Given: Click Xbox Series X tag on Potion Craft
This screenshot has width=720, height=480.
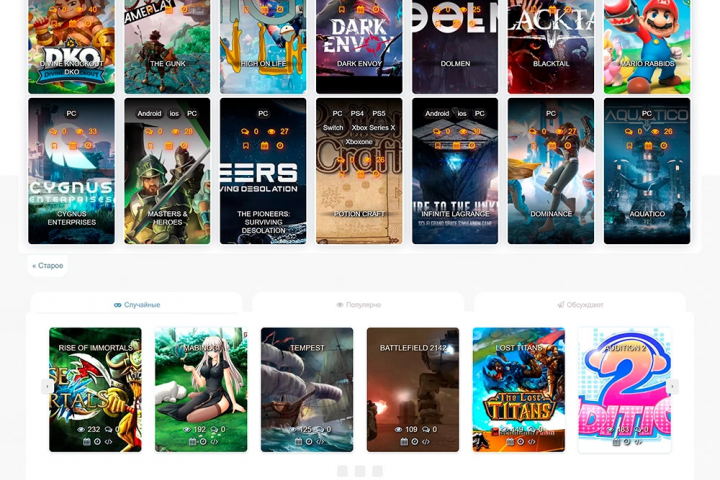Looking at the screenshot, I should [373, 128].
